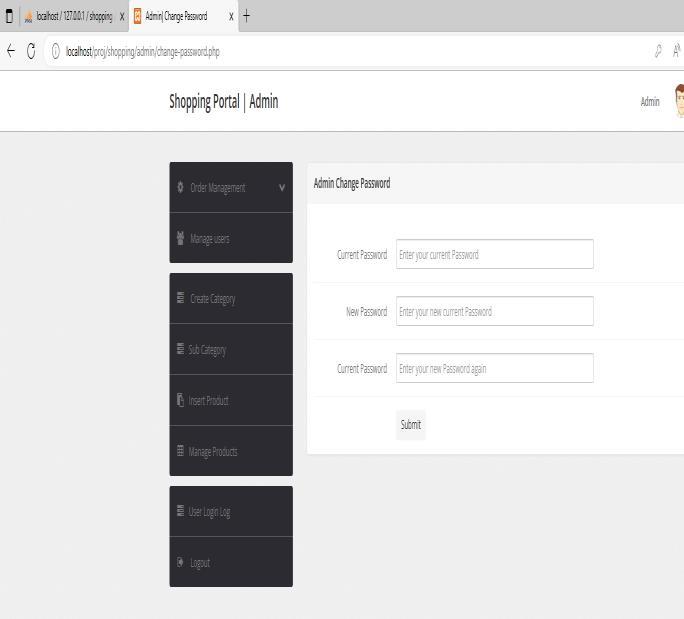
Task: Submit the change password form
Action: pyautogui.click(x=411, y=425)
